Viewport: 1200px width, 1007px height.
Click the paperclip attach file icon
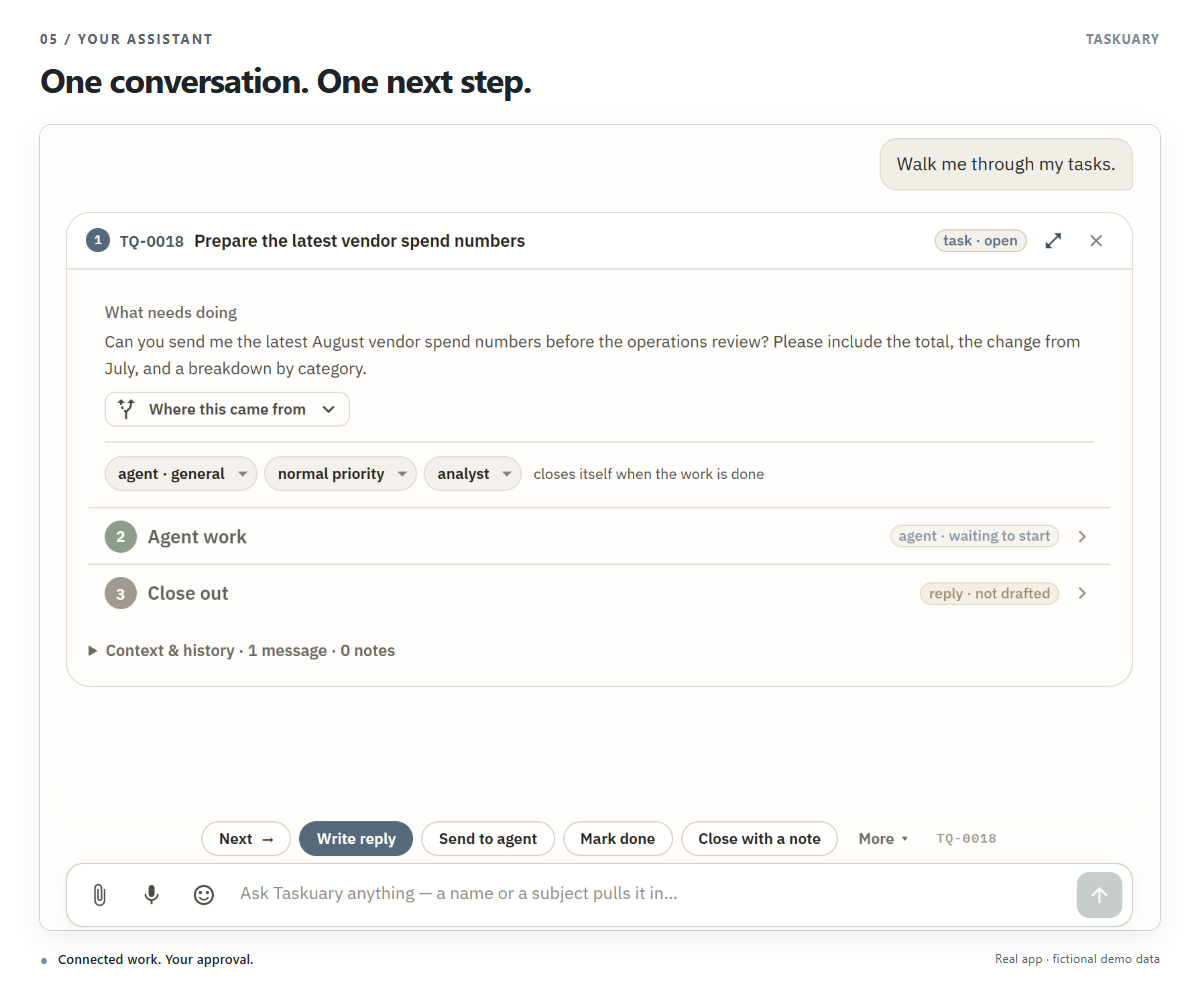(99, 895)
